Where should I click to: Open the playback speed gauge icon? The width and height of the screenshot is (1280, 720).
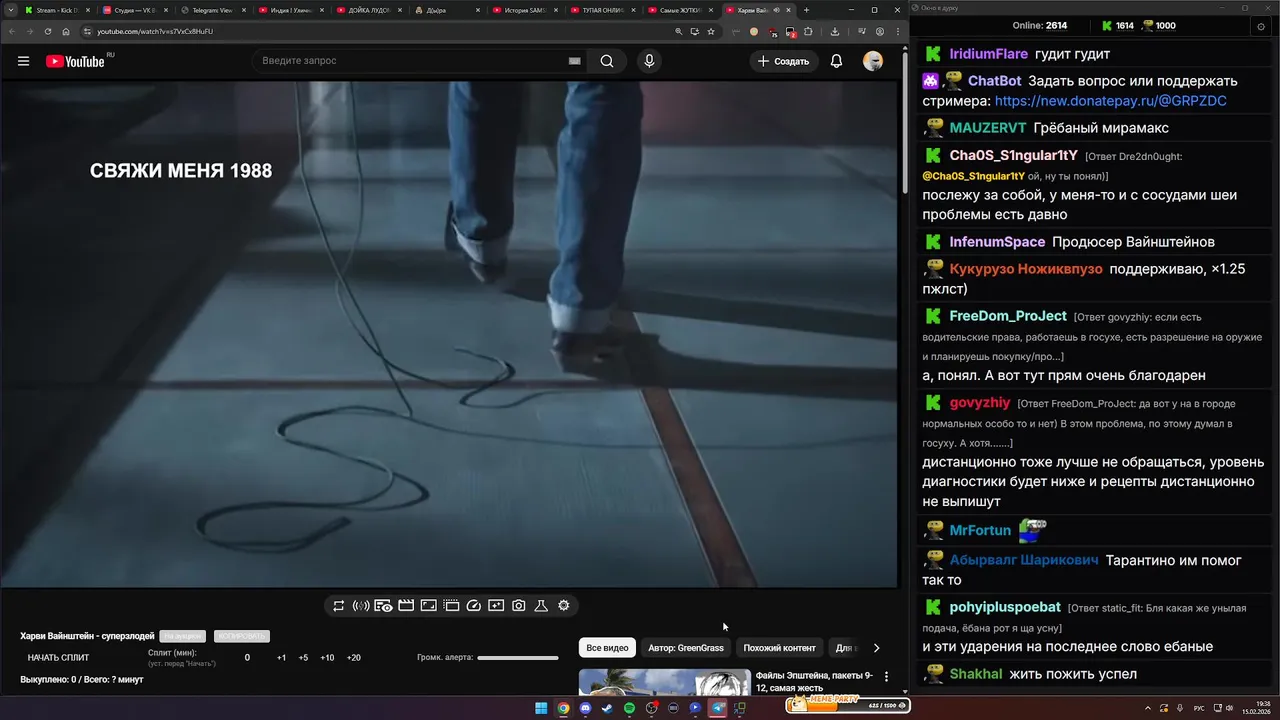coord(474,605)
